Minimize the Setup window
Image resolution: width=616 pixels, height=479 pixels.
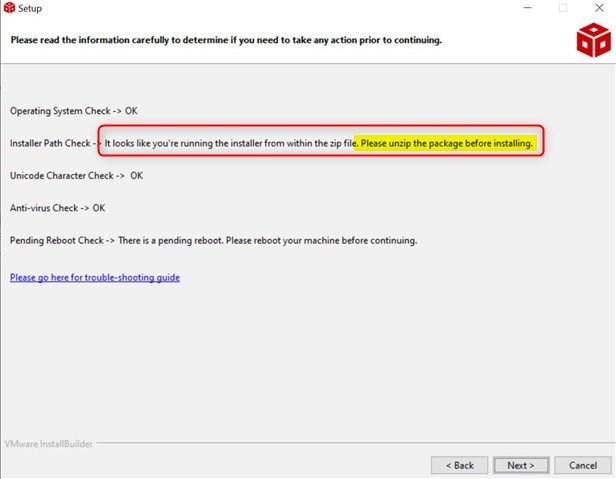[528, 8]
